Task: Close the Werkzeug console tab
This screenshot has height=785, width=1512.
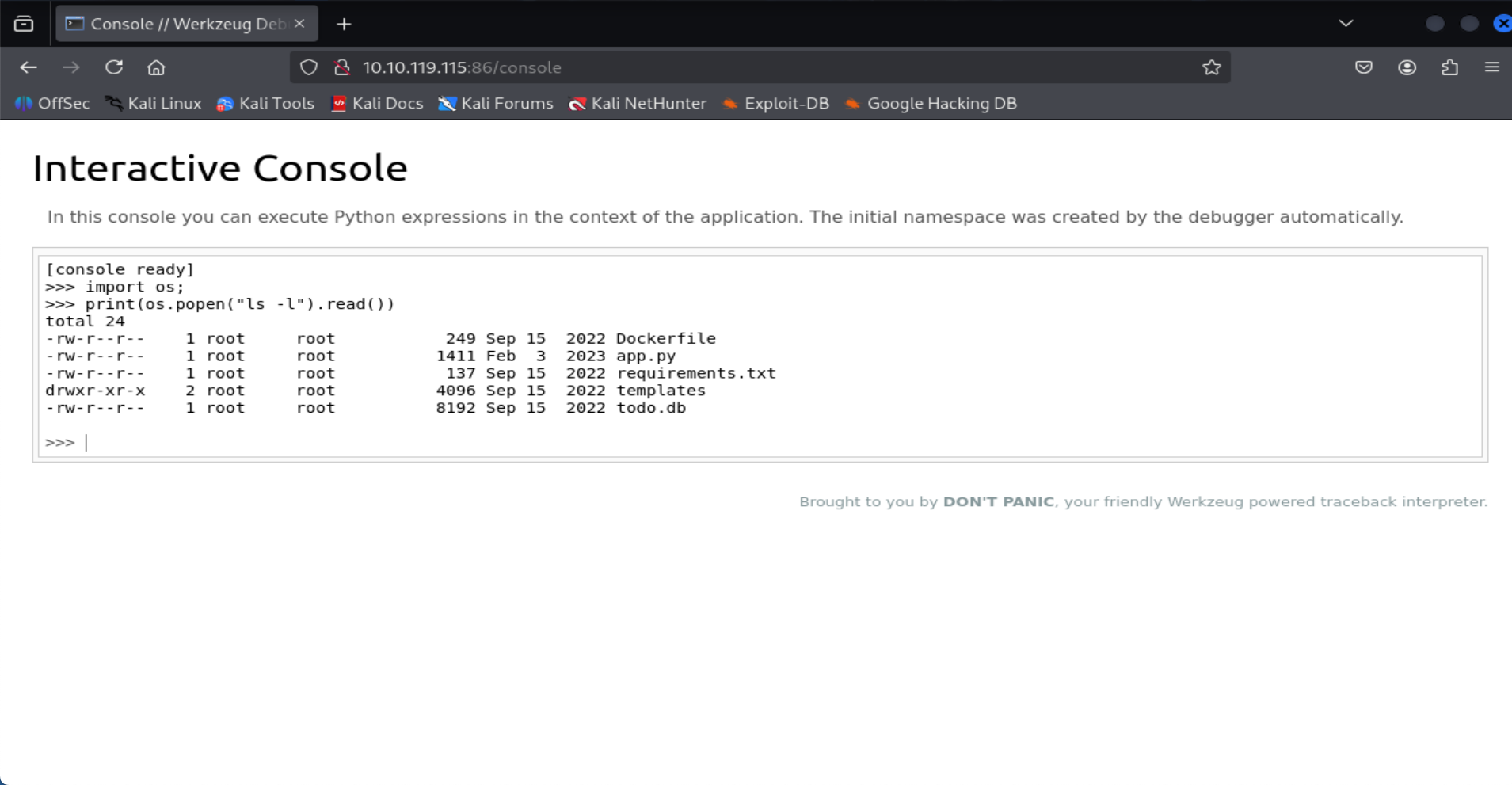Action: click(x=299, y=24)
